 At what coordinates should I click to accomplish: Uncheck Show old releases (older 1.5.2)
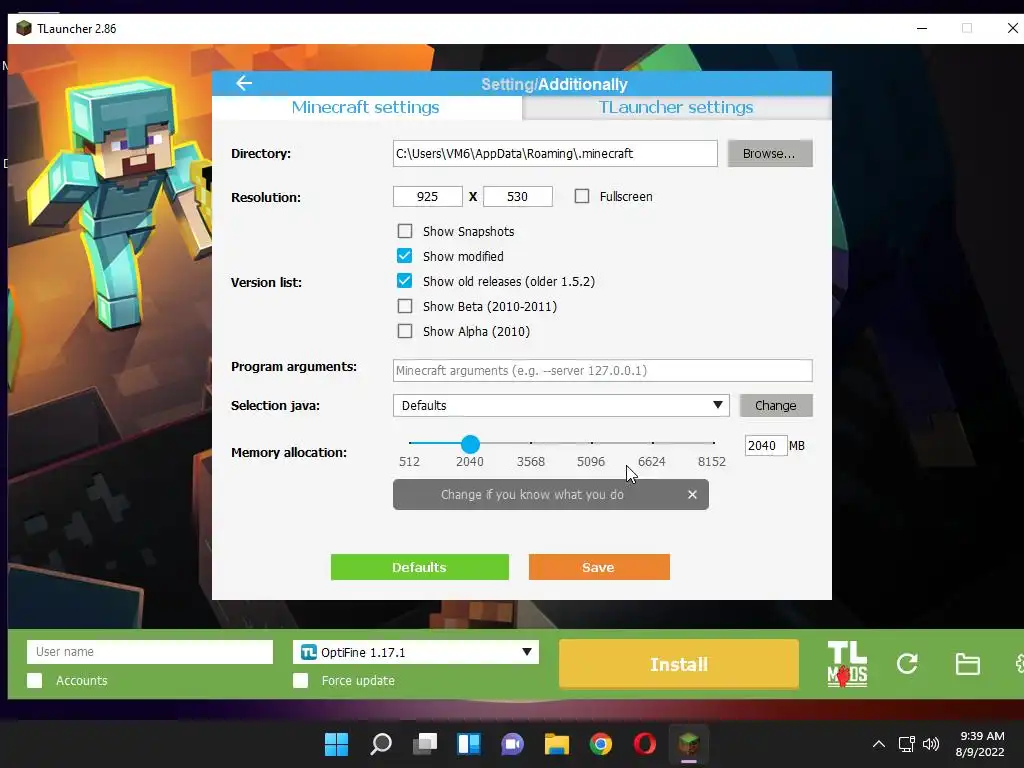point(405,281)
